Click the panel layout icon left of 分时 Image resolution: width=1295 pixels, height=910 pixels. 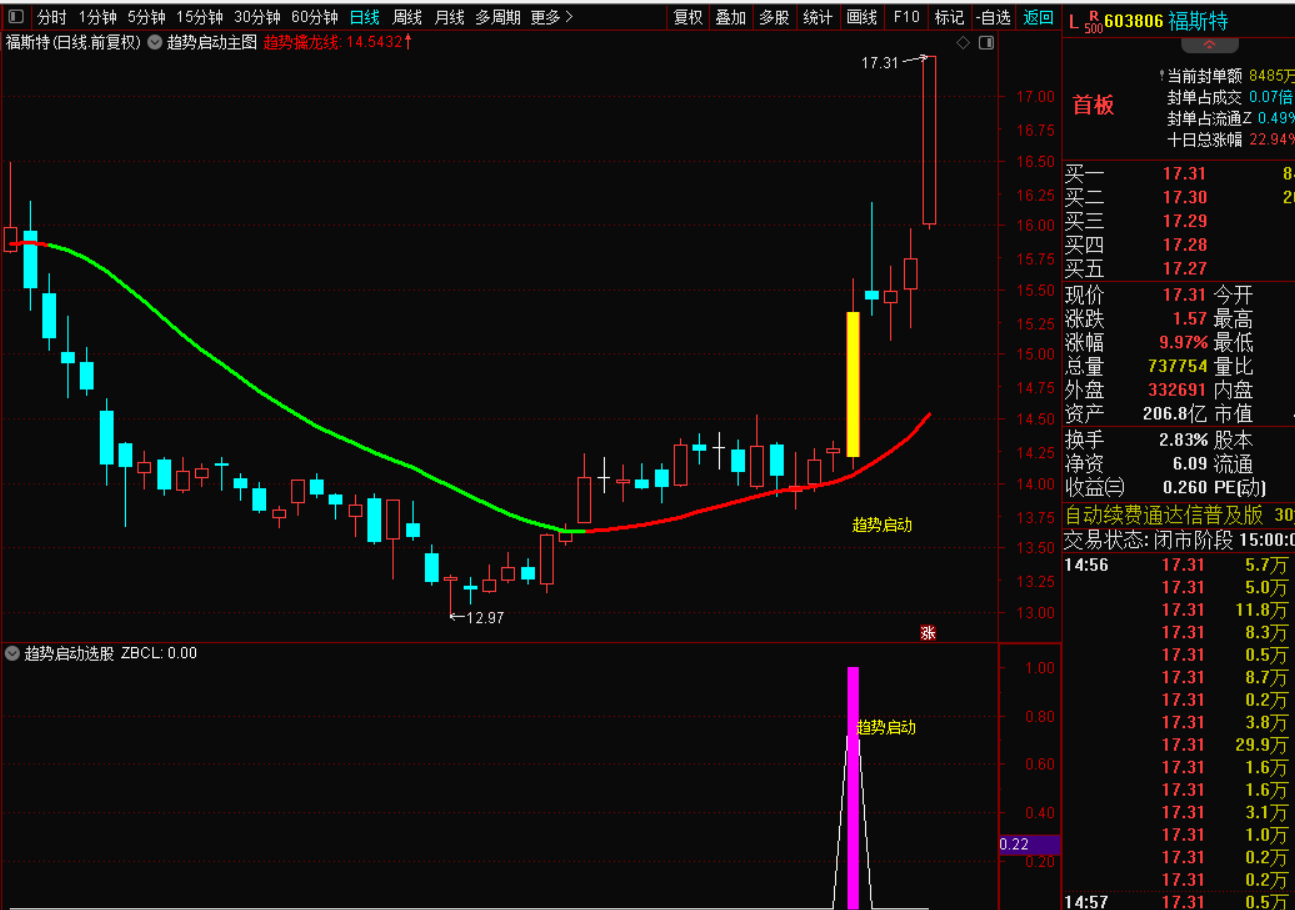tap(15, 17)
